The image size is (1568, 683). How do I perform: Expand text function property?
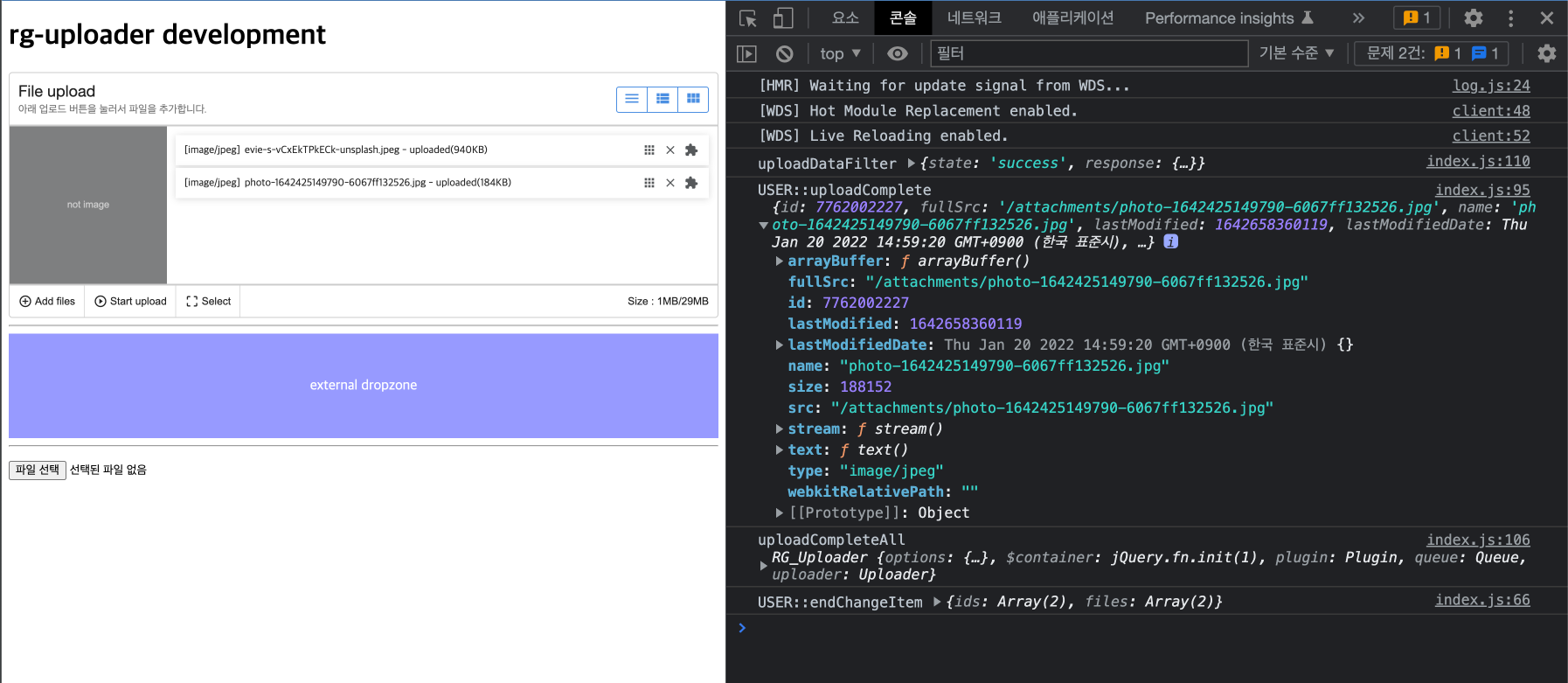click(x=779, y=450)
